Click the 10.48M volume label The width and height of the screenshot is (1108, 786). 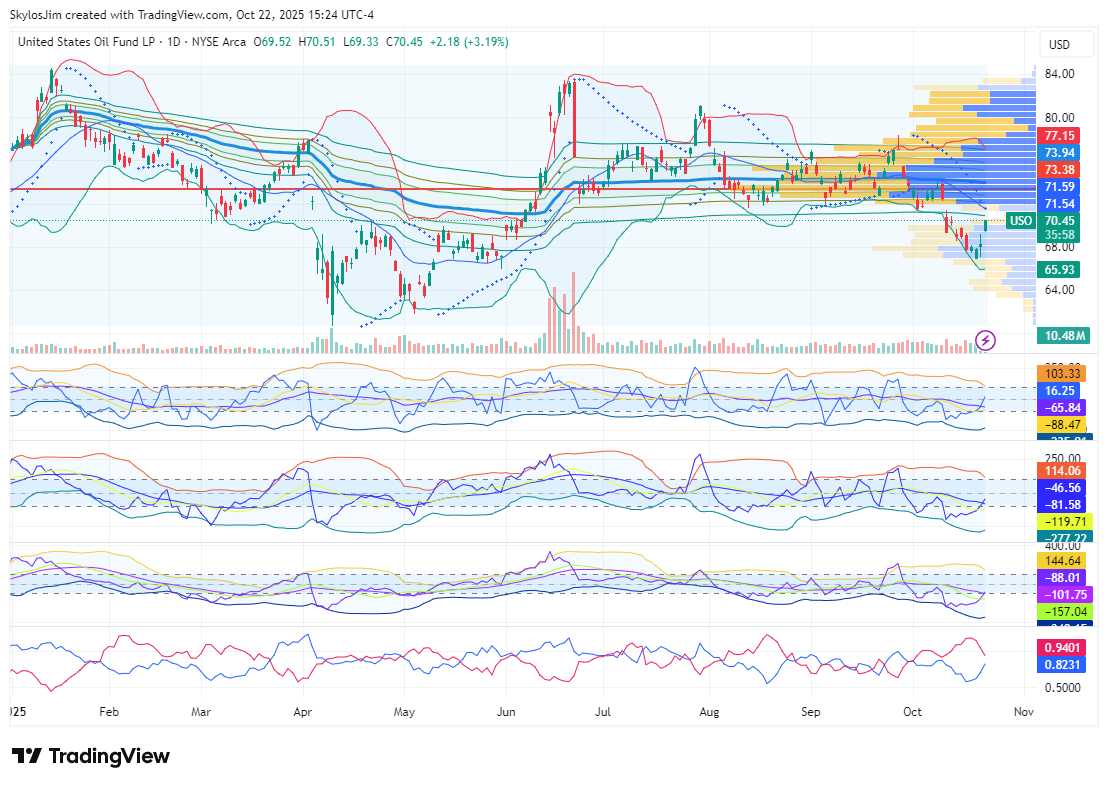1062,336
